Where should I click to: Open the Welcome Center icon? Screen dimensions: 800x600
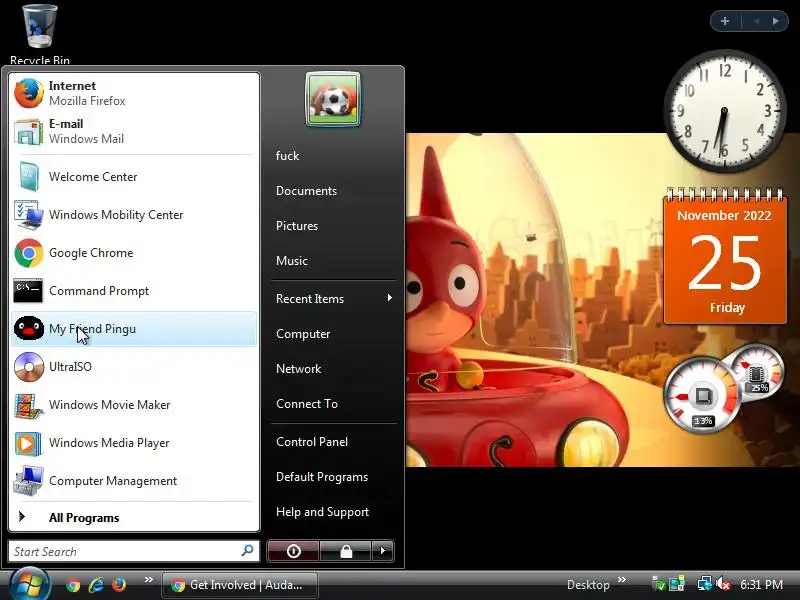29,177
